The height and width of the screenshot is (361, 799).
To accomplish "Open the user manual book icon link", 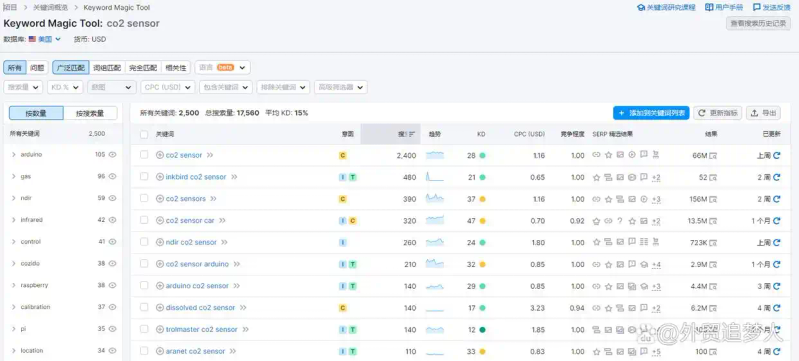I will pyautogui.click(x=724, y=7).
